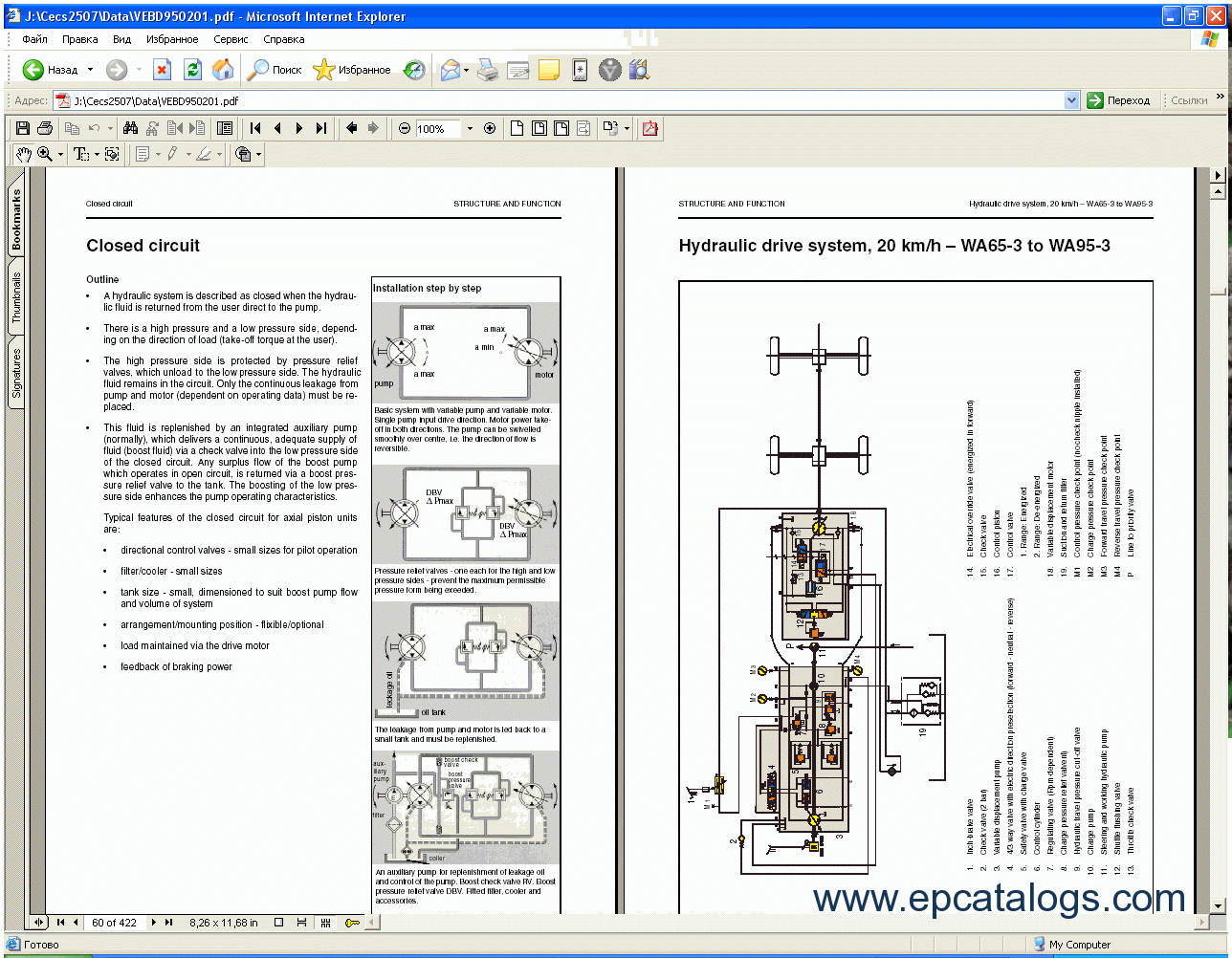Open the Файл menu

coord(34,39)
